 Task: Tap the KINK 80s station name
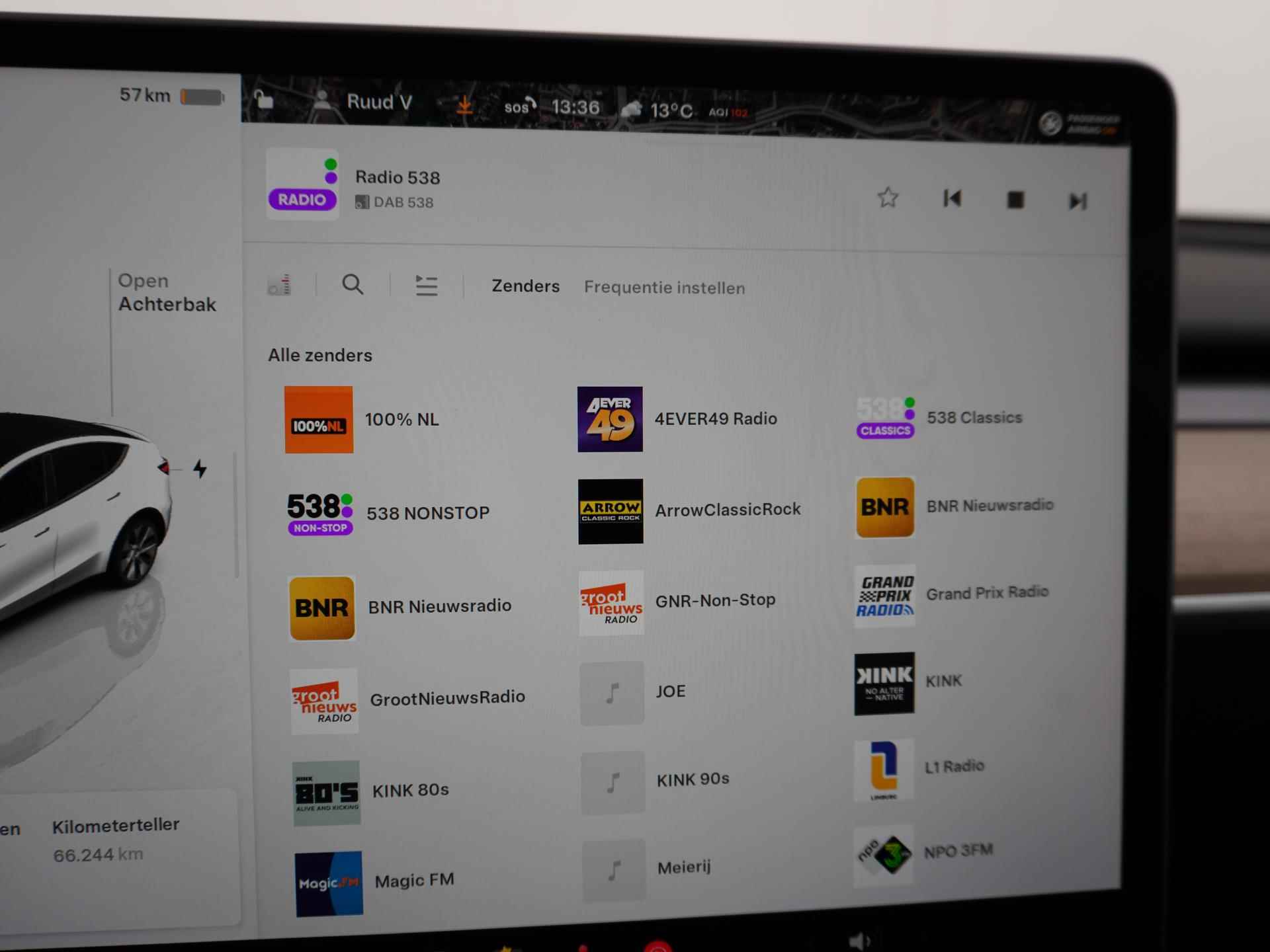tap(410, 790)
